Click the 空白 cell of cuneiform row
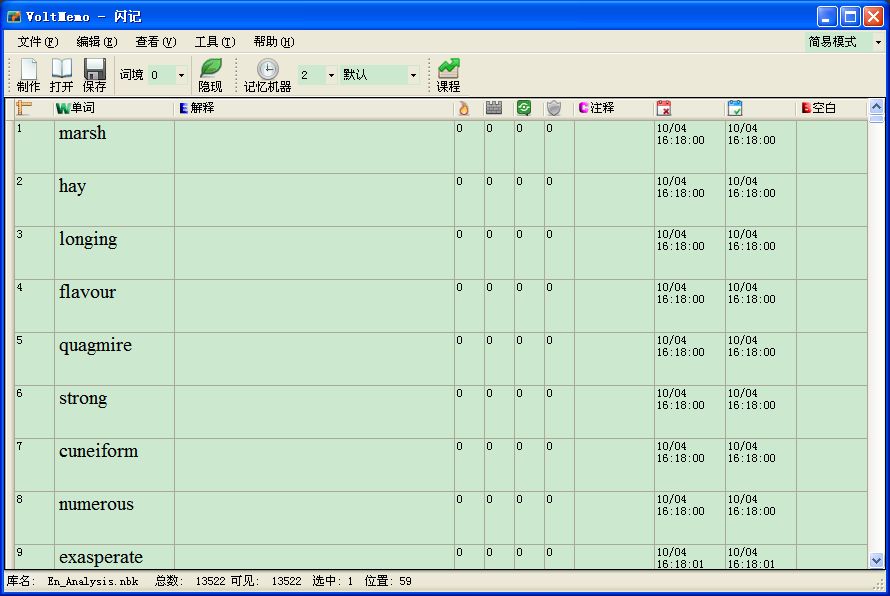 (x=832, y=465)
